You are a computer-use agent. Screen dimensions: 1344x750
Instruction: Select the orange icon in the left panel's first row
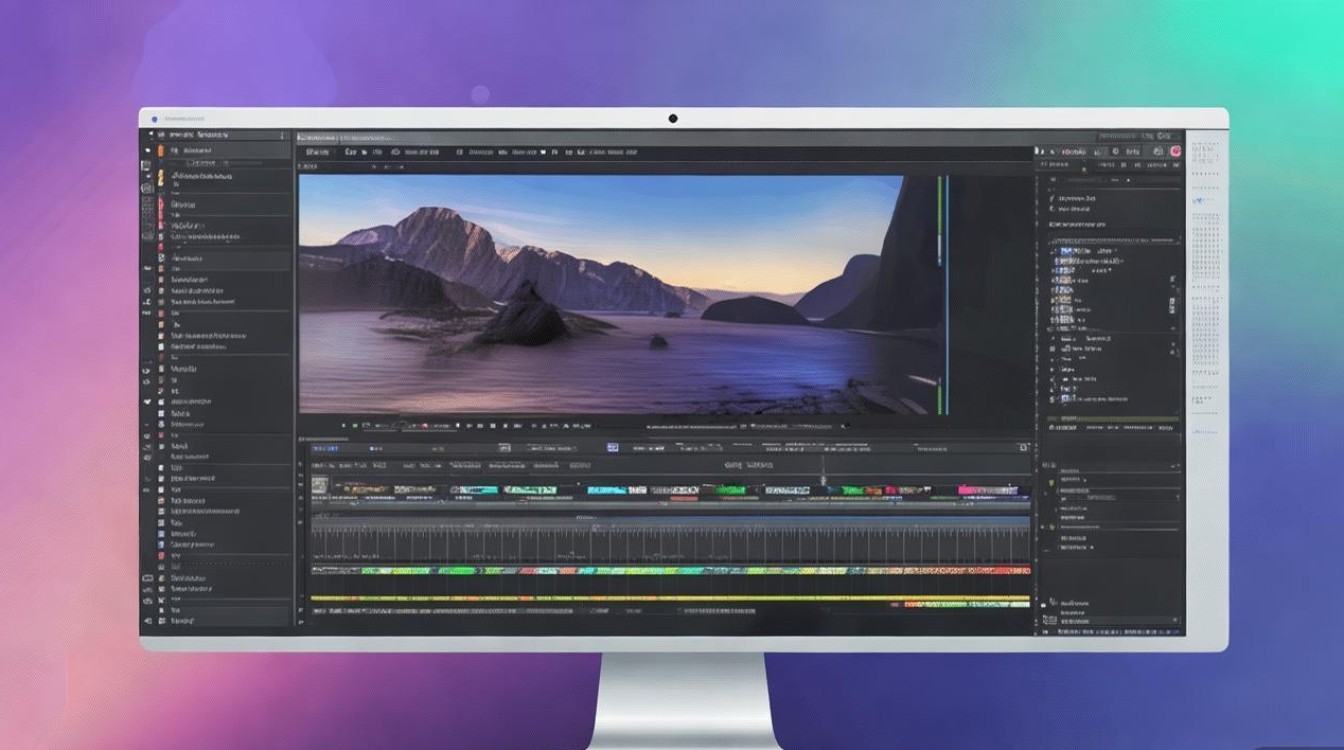tap(160, 151)
